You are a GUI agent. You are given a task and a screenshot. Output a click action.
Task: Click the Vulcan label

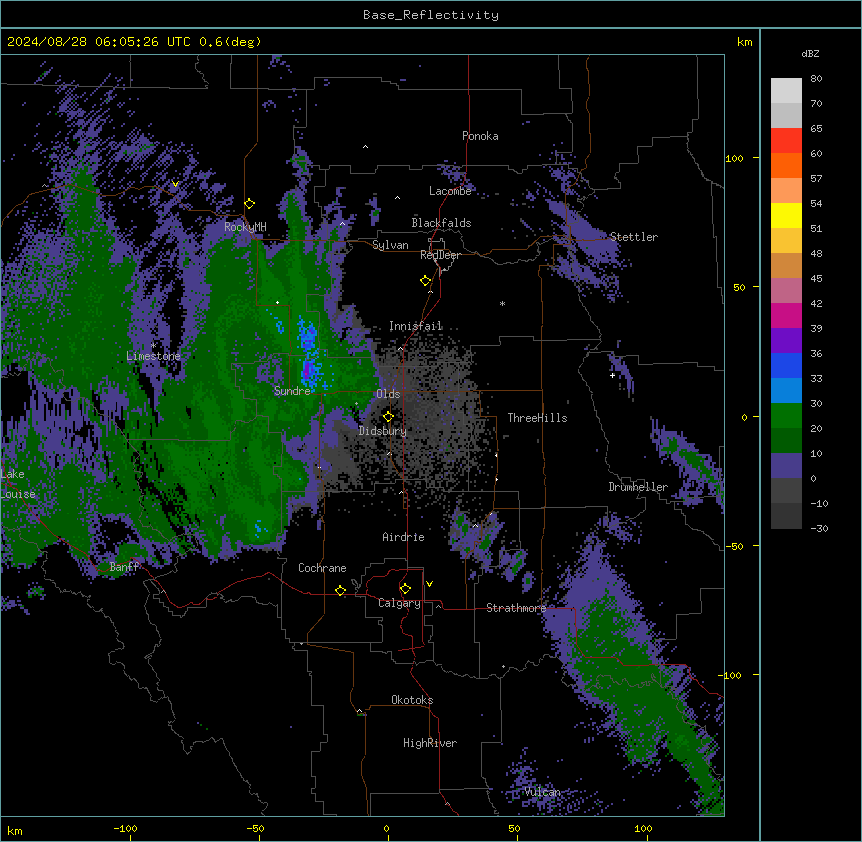point(543,792)
